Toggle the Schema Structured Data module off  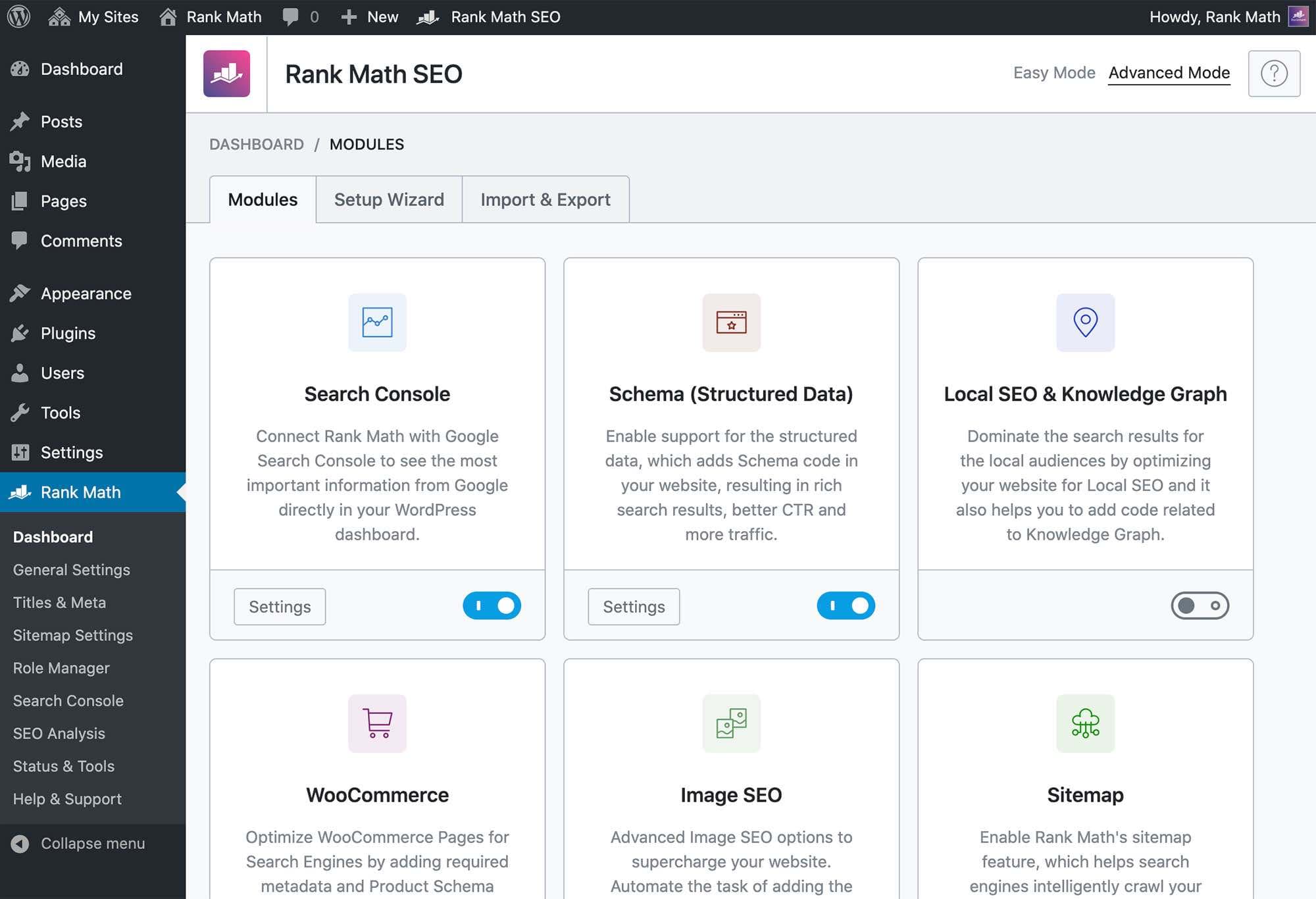click(x=846, y=605)
